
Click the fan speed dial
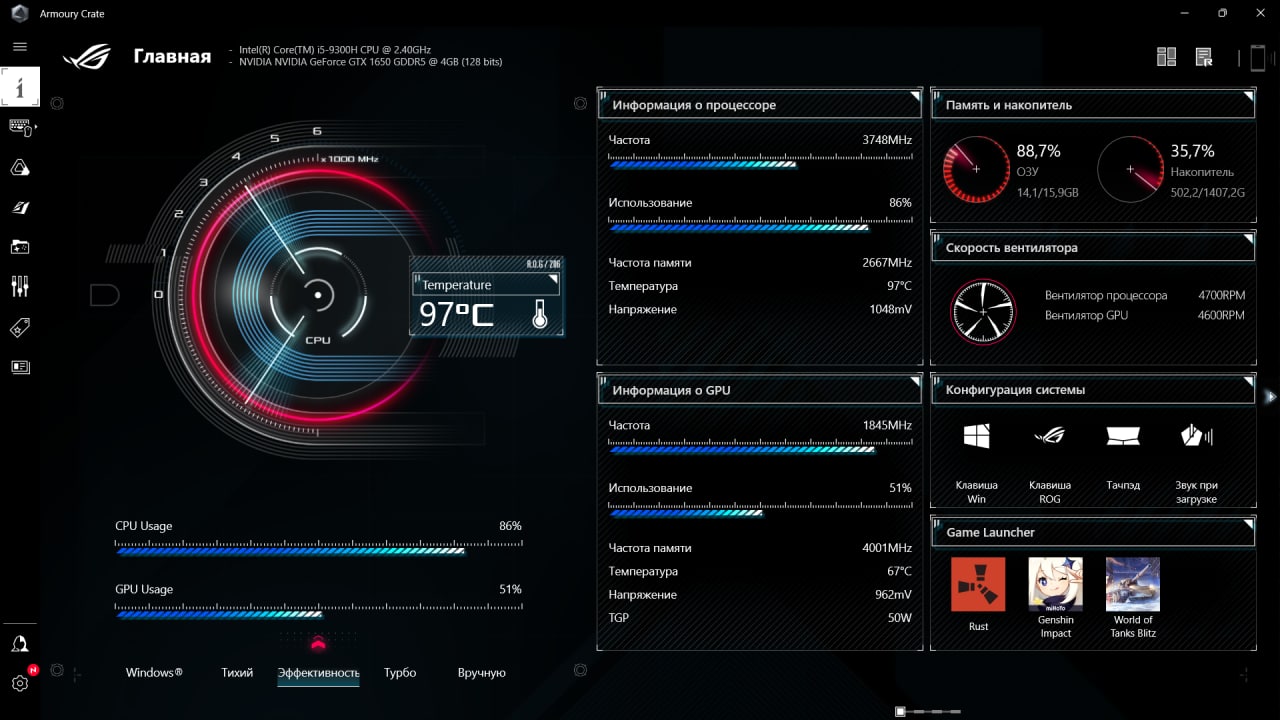[x=983, y=312]
